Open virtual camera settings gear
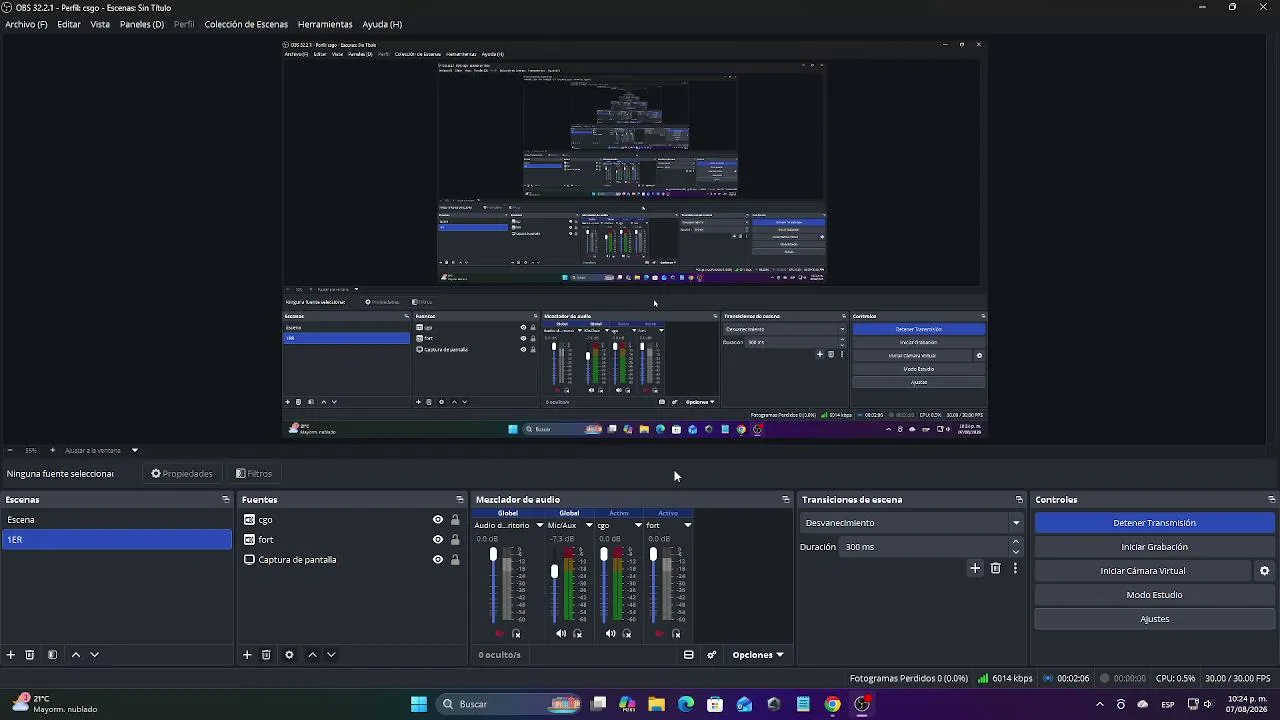This screenshot has height=720, width=1280. [x=1264, y=571]
